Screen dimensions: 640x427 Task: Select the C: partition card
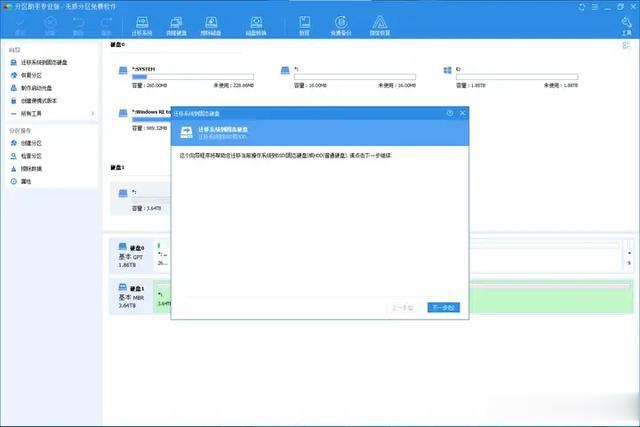(511, 77)
